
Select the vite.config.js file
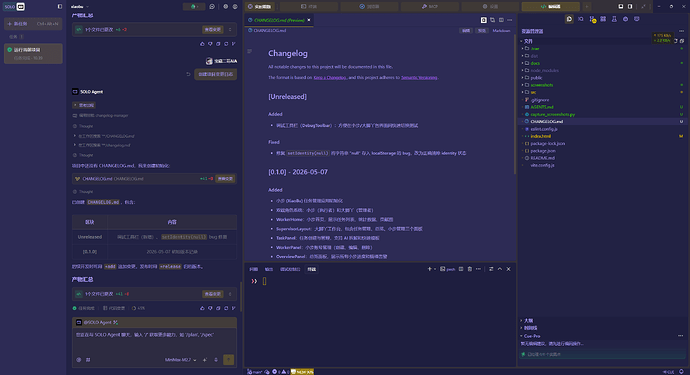pyautogui.click(x=542, y=165)
